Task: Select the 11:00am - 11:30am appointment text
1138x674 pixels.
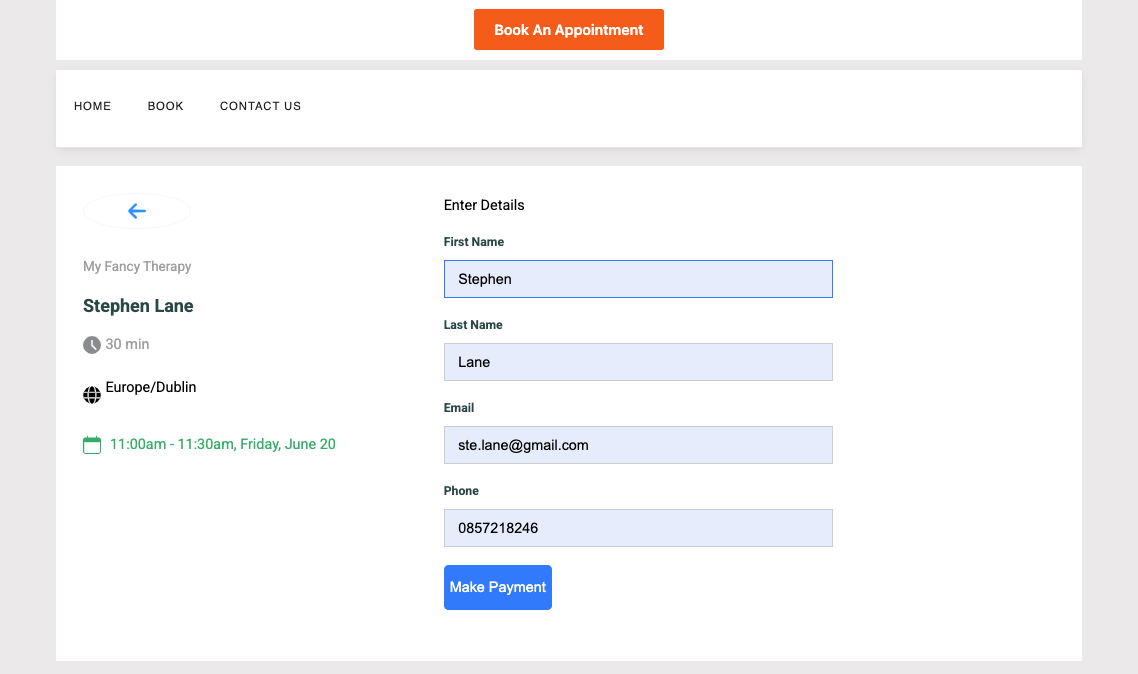Action: (222, 444)
